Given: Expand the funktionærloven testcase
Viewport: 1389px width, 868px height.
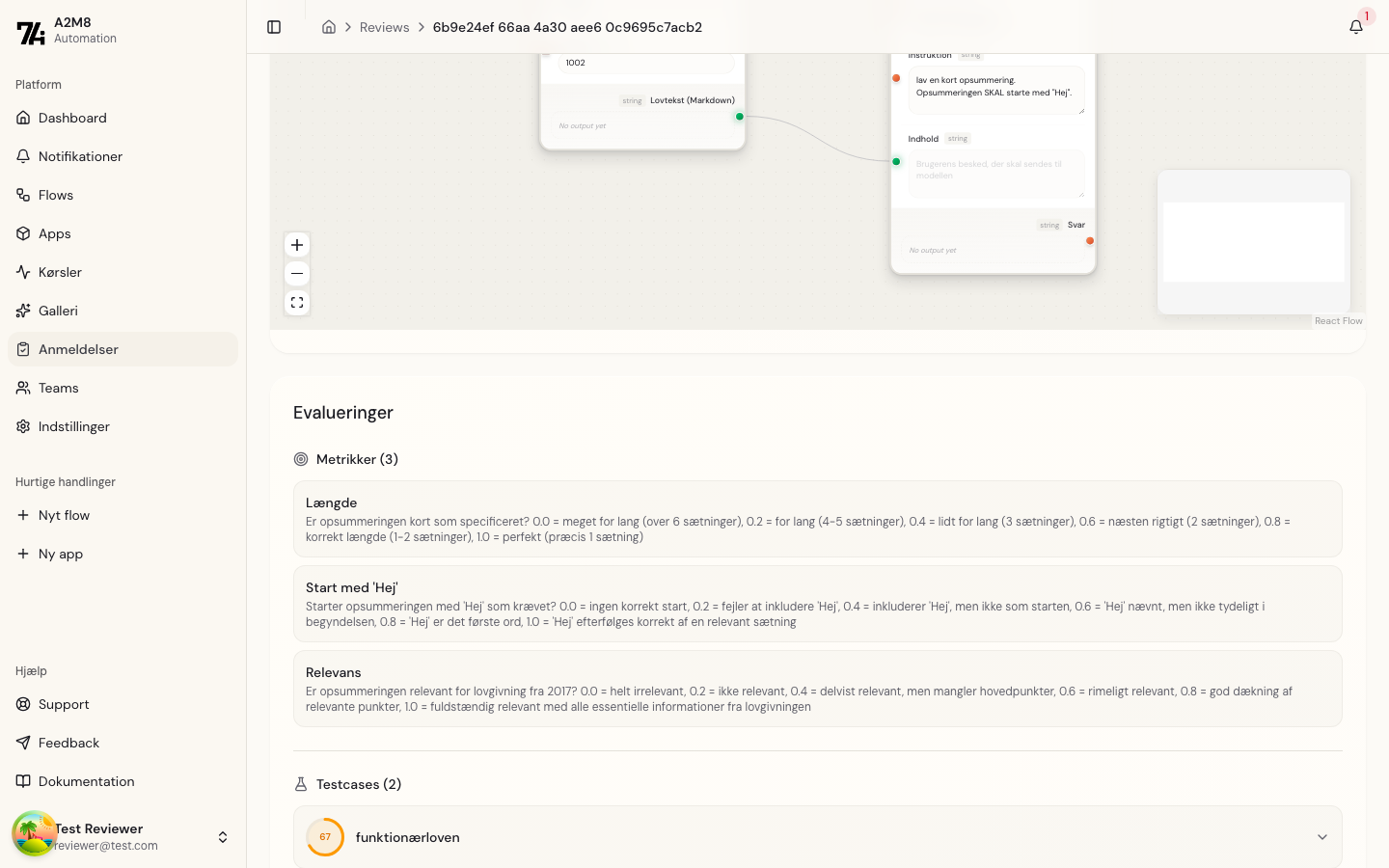Looking at the screenshot, I should [x=1322, y=837].
